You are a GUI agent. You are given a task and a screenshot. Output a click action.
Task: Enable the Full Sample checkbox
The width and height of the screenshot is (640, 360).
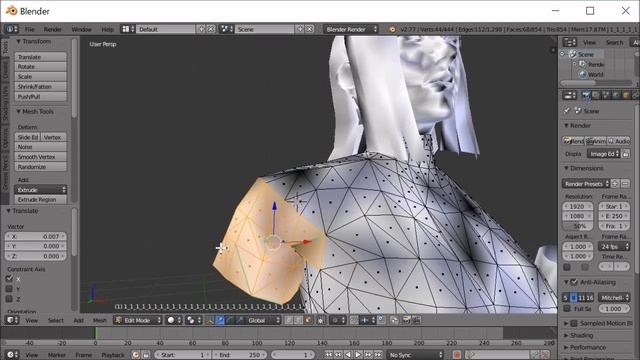click(x=567, y=309)
